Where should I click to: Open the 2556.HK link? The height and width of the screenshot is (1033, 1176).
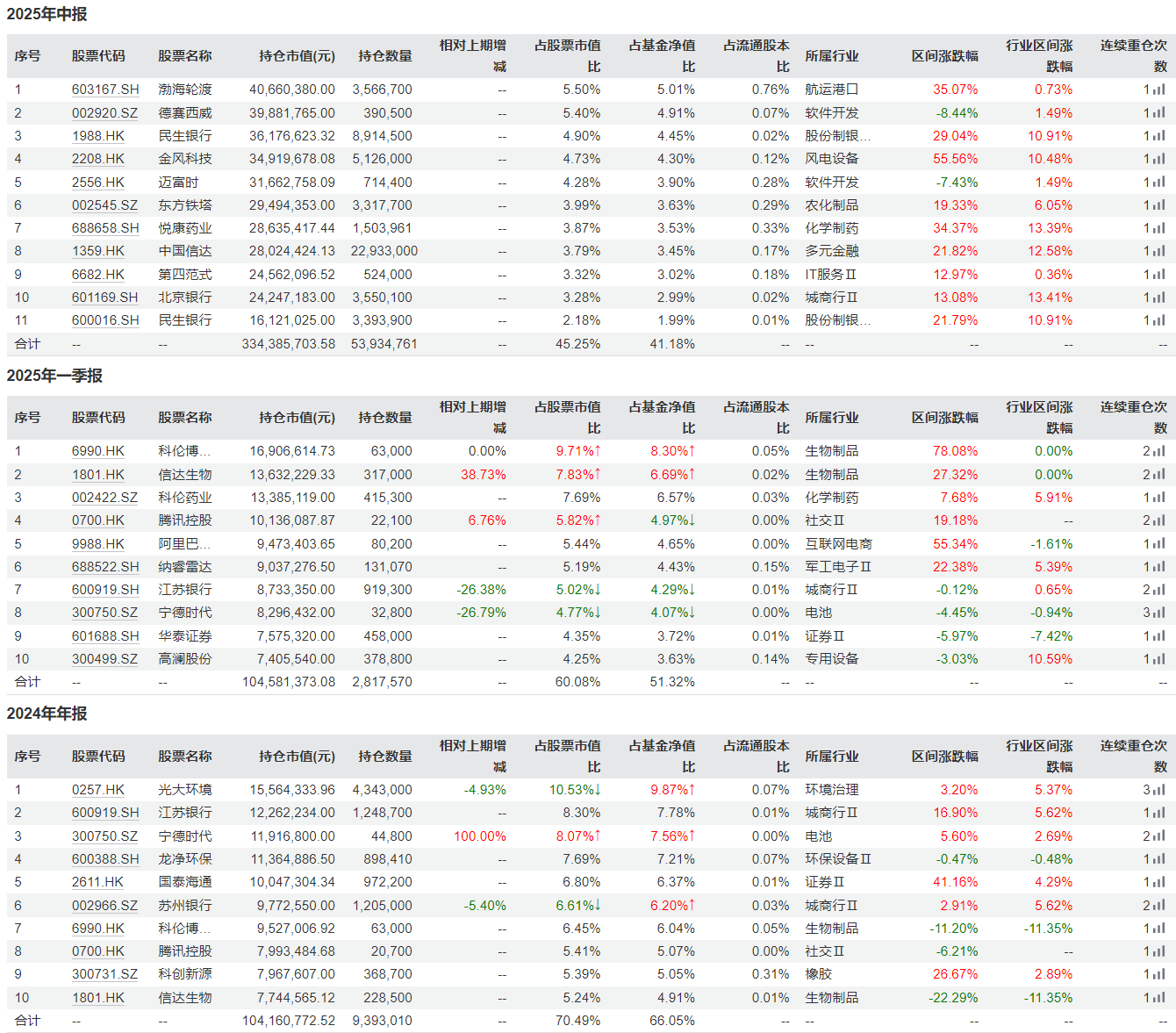(98, 183)
